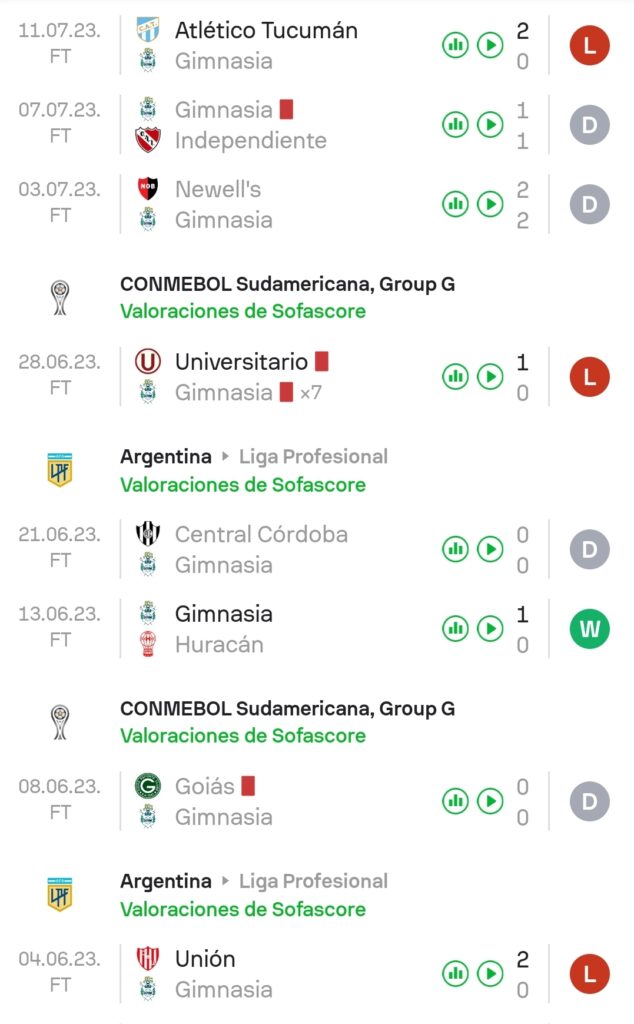Click the Independiente club crest
Screen dimensions: 634x1024
tap(148, 140)
